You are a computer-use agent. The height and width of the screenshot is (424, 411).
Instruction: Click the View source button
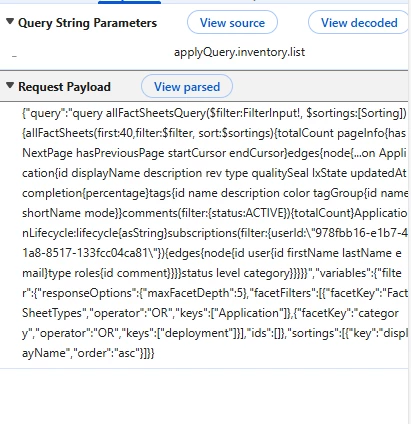pyautogui.click(x=232, y=22)
